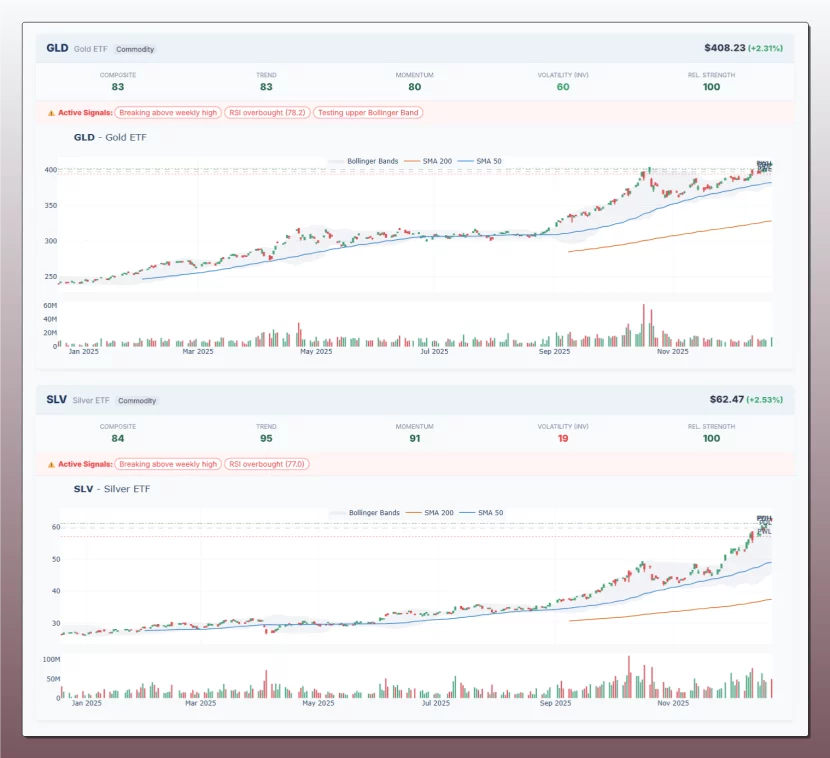Click the gray Bollinger Bands swatch in GLD legend
830x758 pixels.
[334, 160]
